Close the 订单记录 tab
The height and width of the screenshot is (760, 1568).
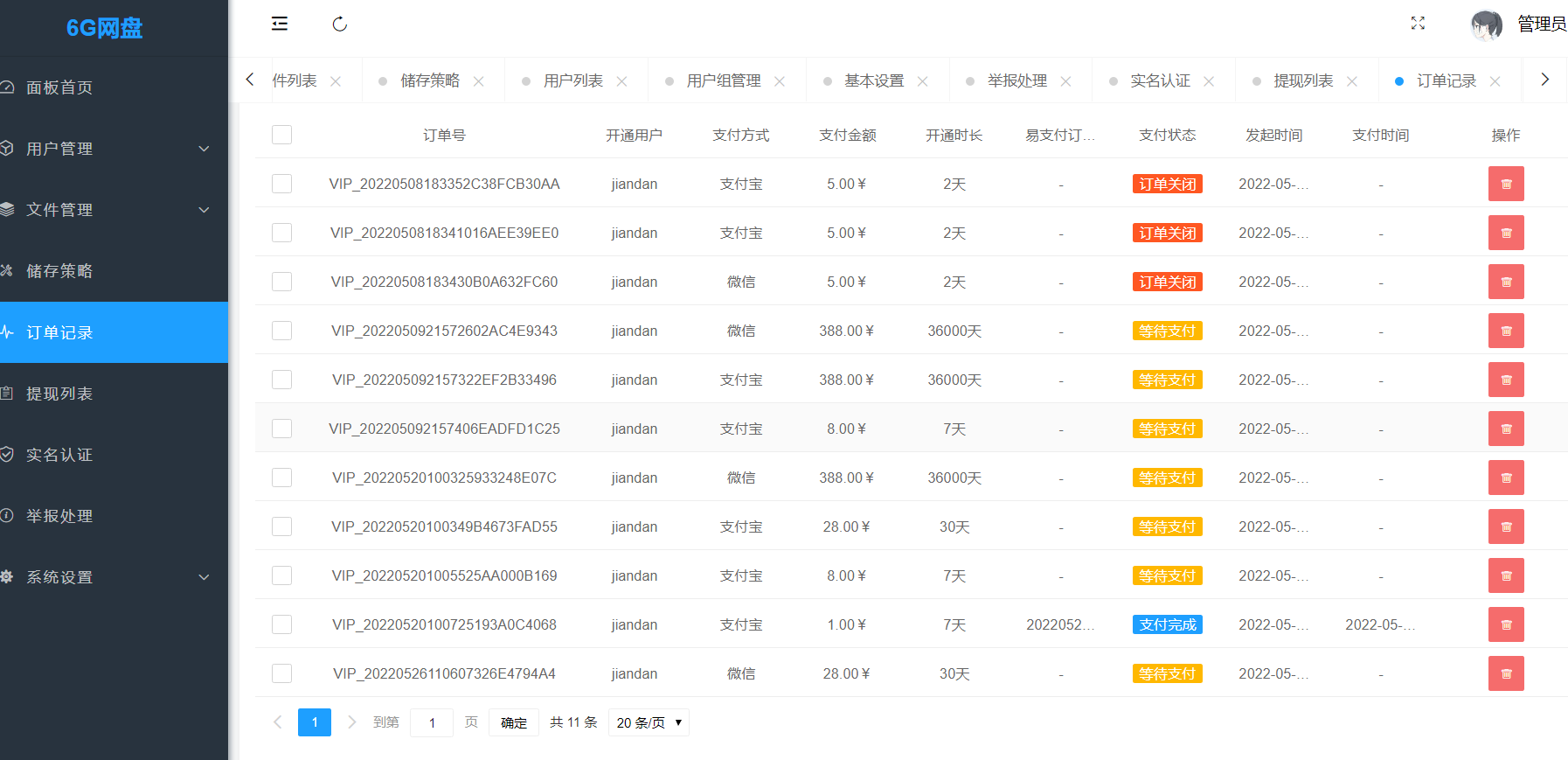click(1495, 81)
